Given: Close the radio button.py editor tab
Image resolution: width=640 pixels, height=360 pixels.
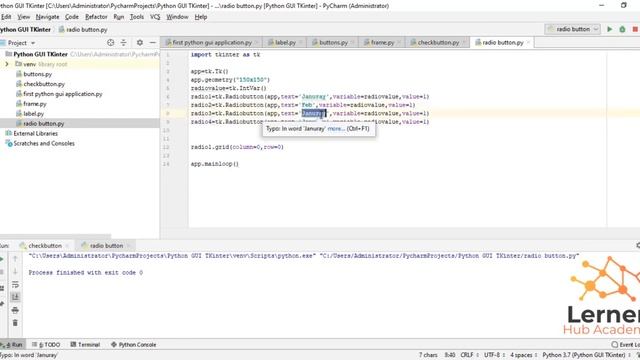Looking at the screenshot, I should (x=528, y=42).
